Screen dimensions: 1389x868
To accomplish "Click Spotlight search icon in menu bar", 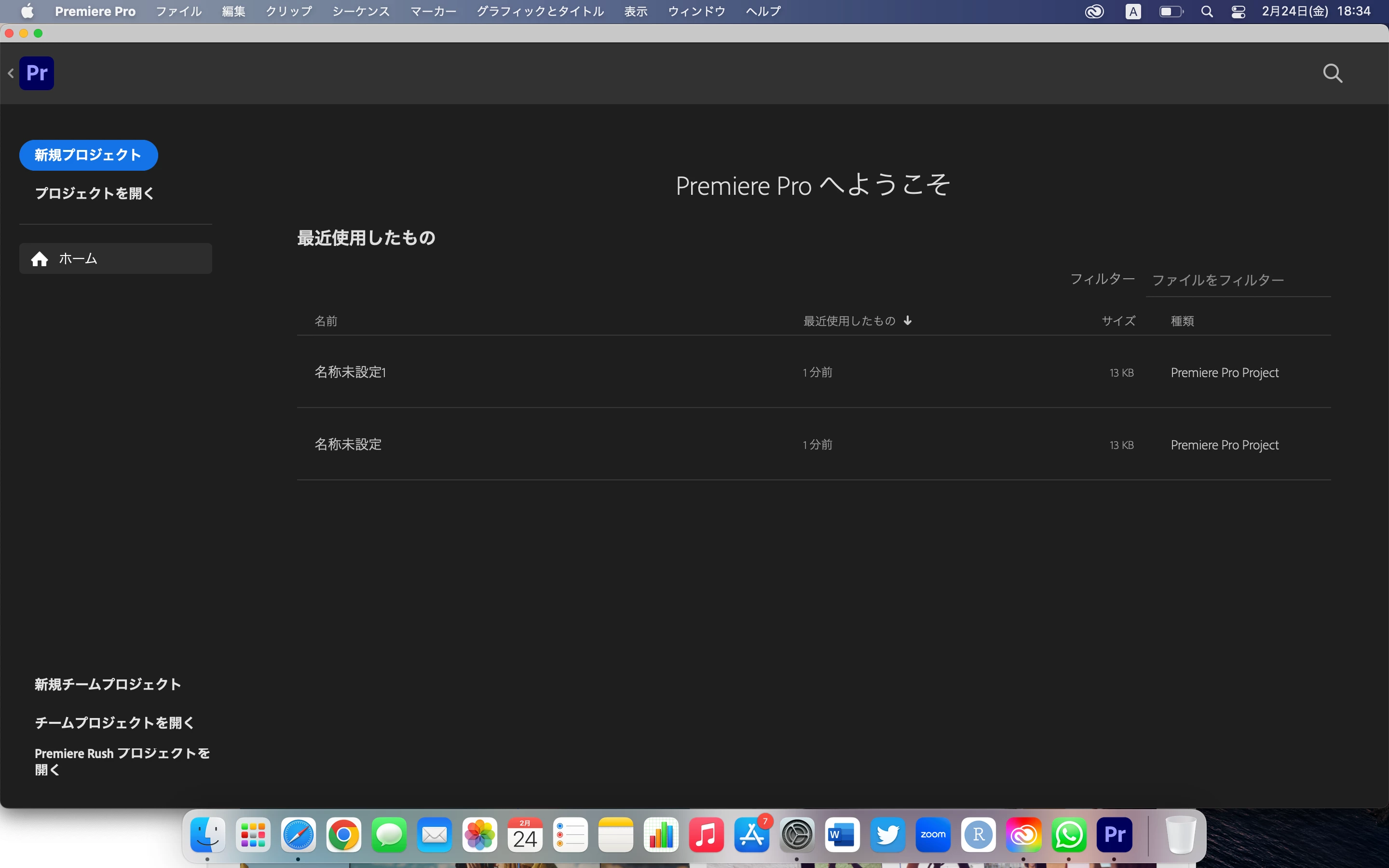I will click(1207, 12).
